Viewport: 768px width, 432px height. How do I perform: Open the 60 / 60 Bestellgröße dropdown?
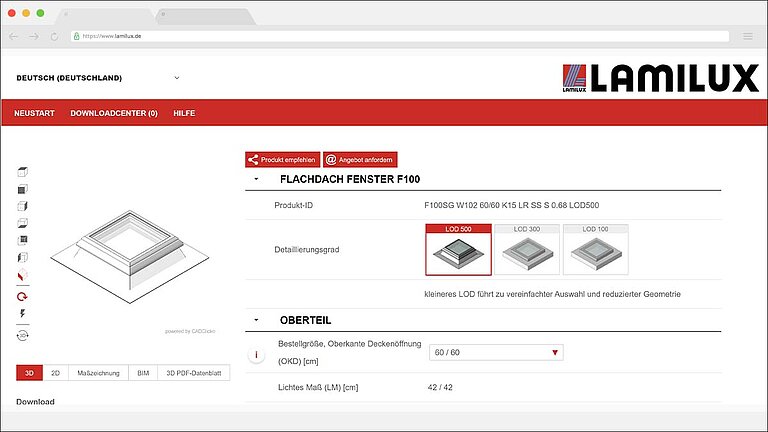point(496,353)
